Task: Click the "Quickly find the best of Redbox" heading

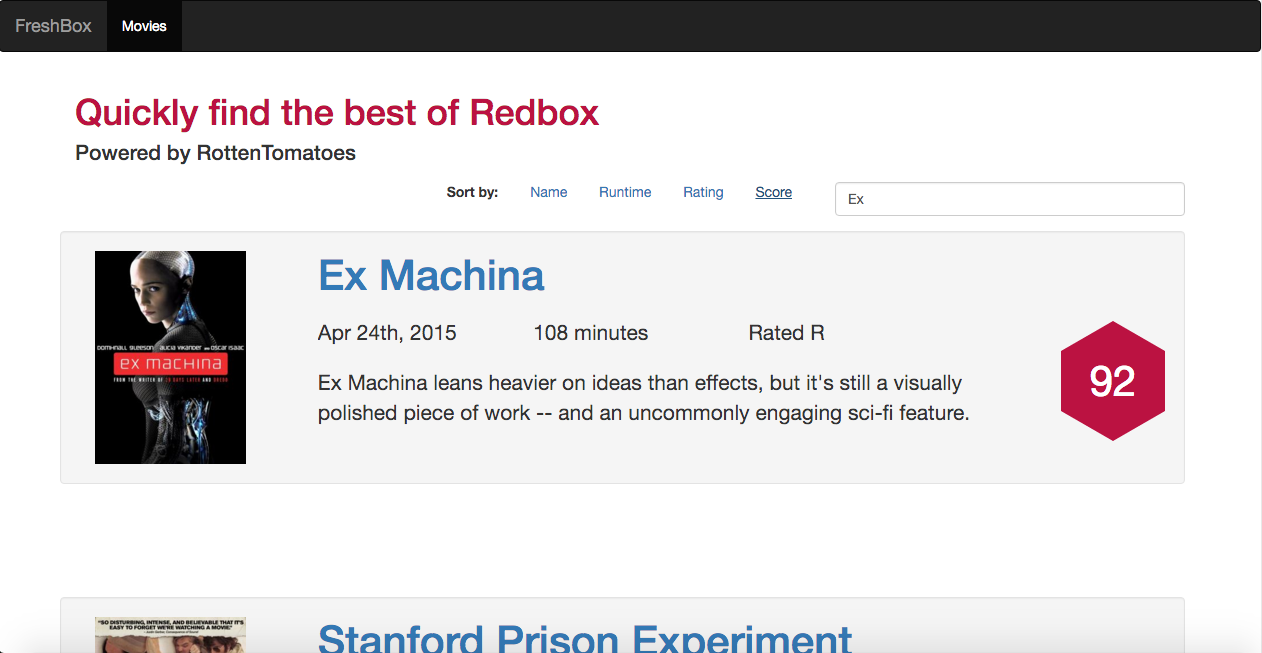Action: point(337,112)
